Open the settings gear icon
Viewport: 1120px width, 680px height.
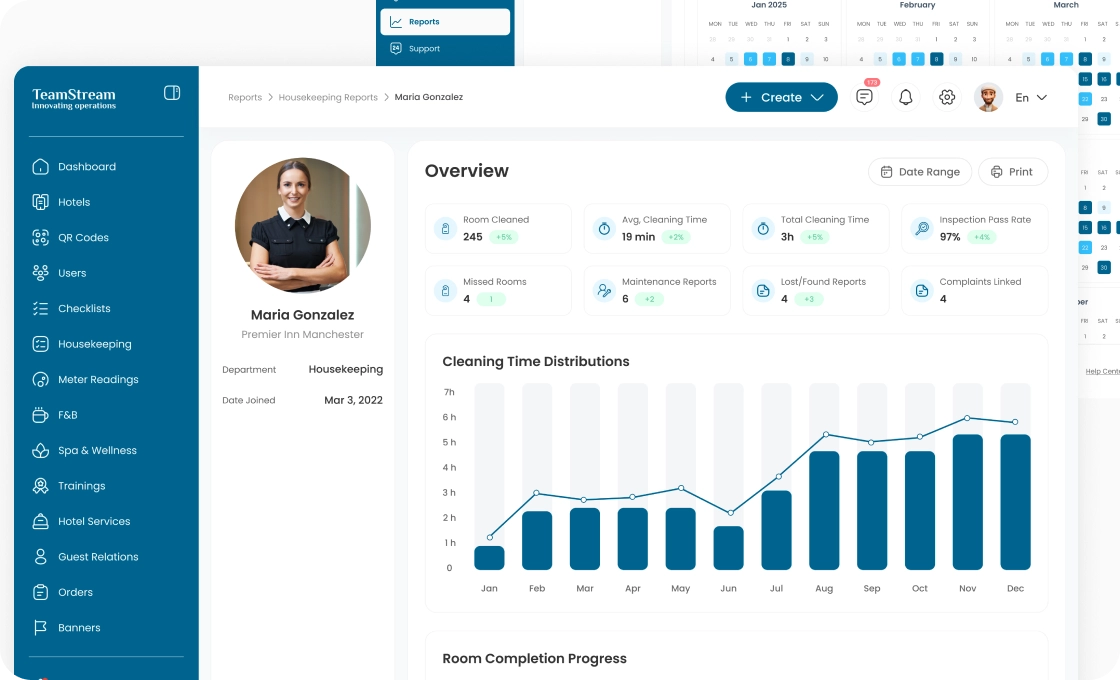[947, 97]
